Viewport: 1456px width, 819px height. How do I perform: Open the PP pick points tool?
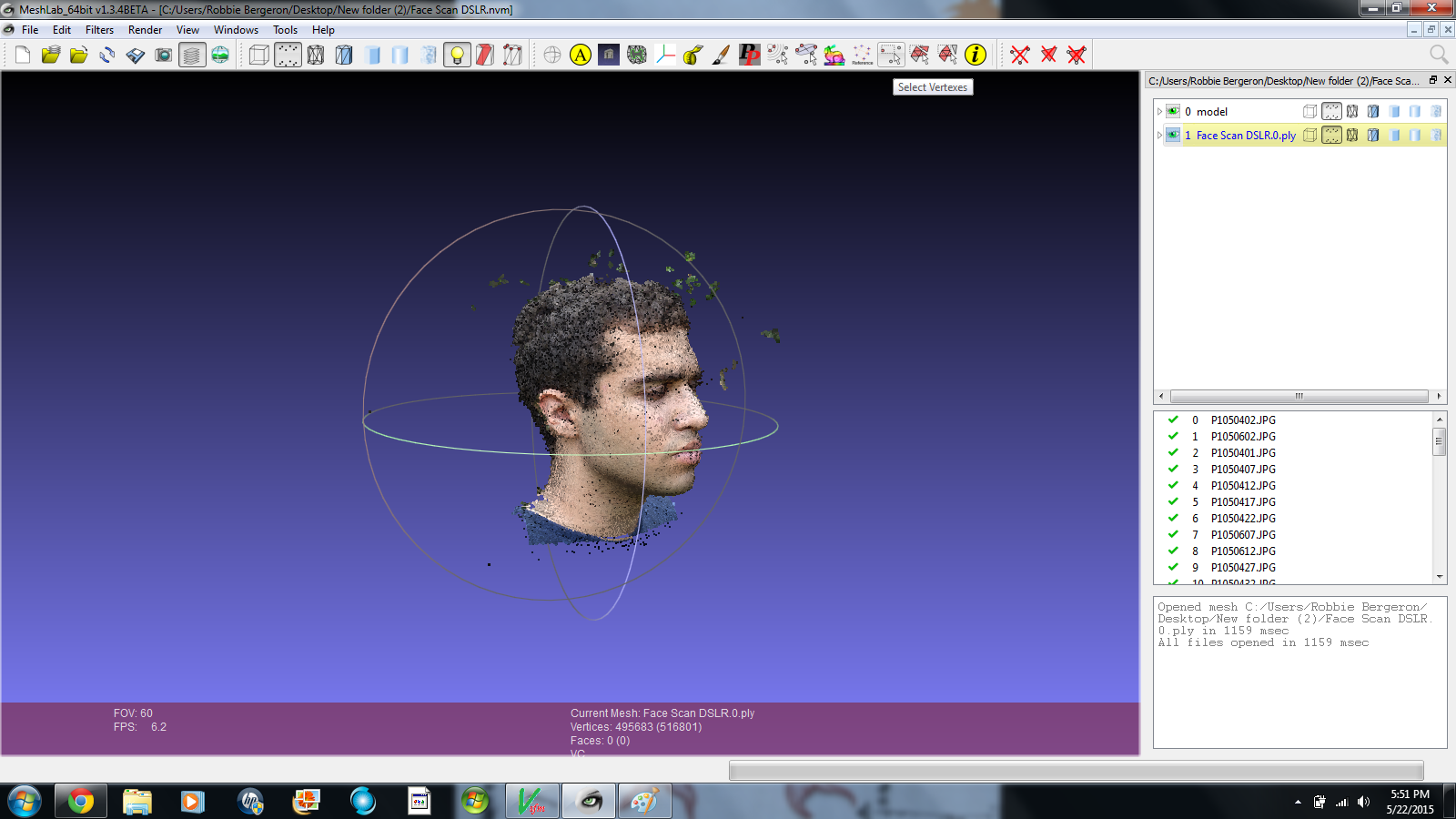point(750,55)
